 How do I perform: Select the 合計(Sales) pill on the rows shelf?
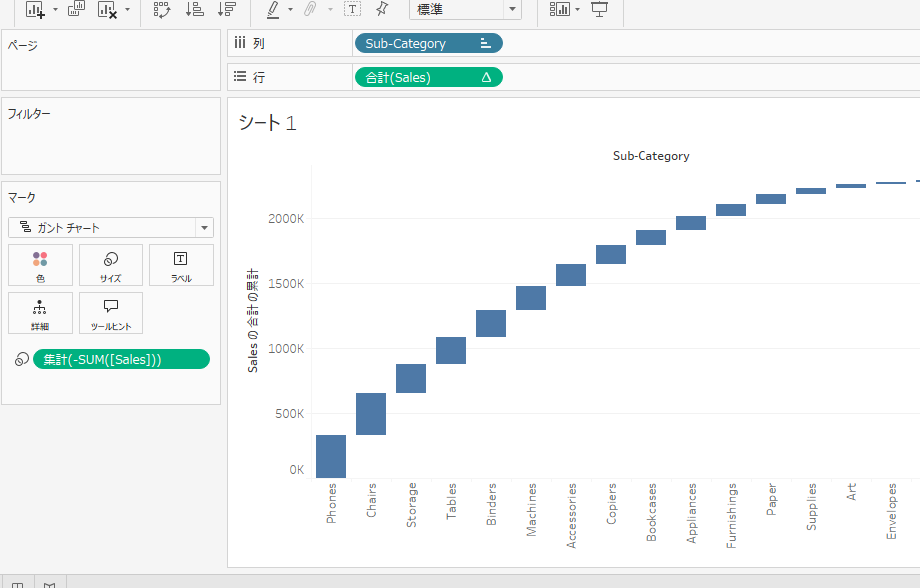[429, 77]
